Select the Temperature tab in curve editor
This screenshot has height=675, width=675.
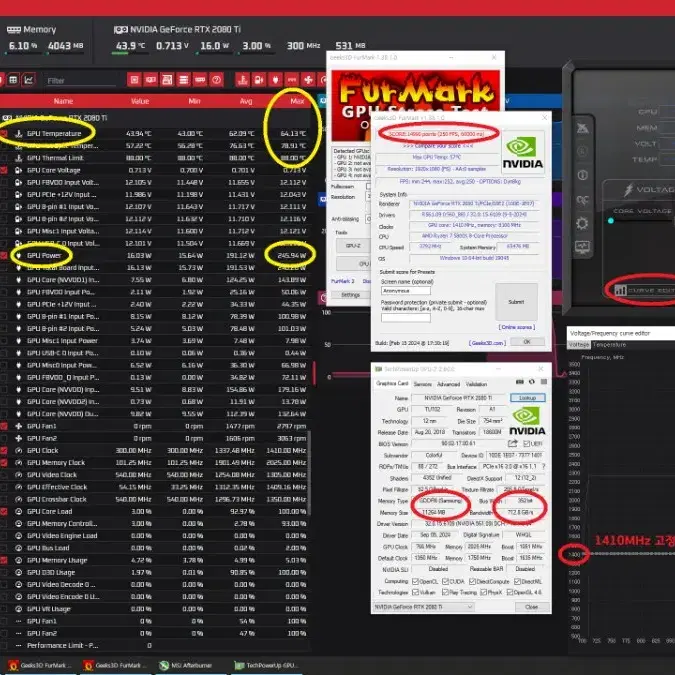pos(609,345)
